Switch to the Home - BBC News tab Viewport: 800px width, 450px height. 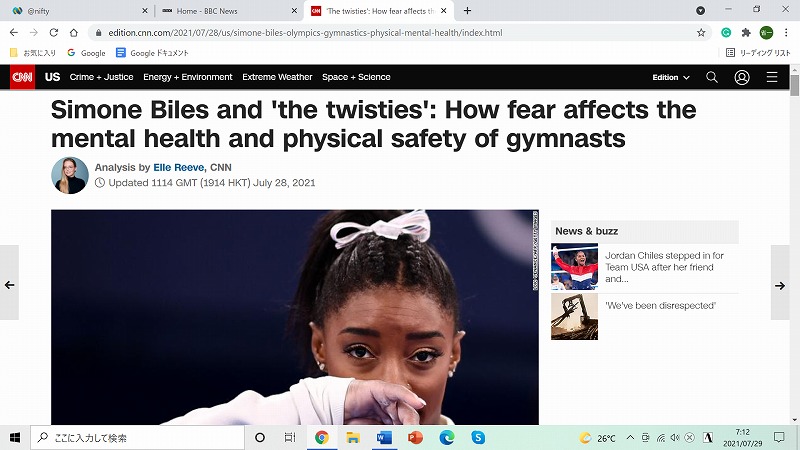(226, 11)
